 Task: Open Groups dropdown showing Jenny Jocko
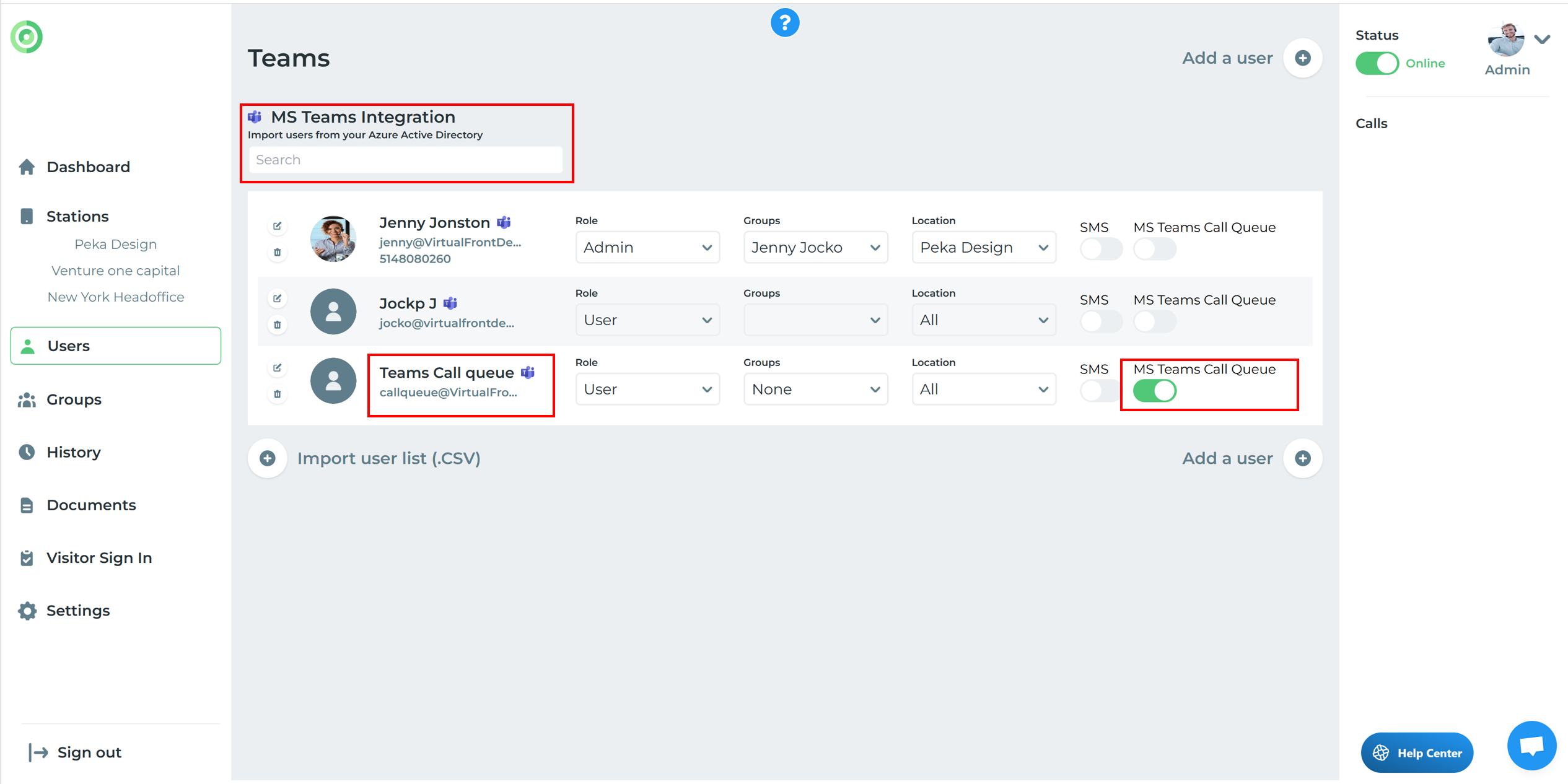(815, 248)
